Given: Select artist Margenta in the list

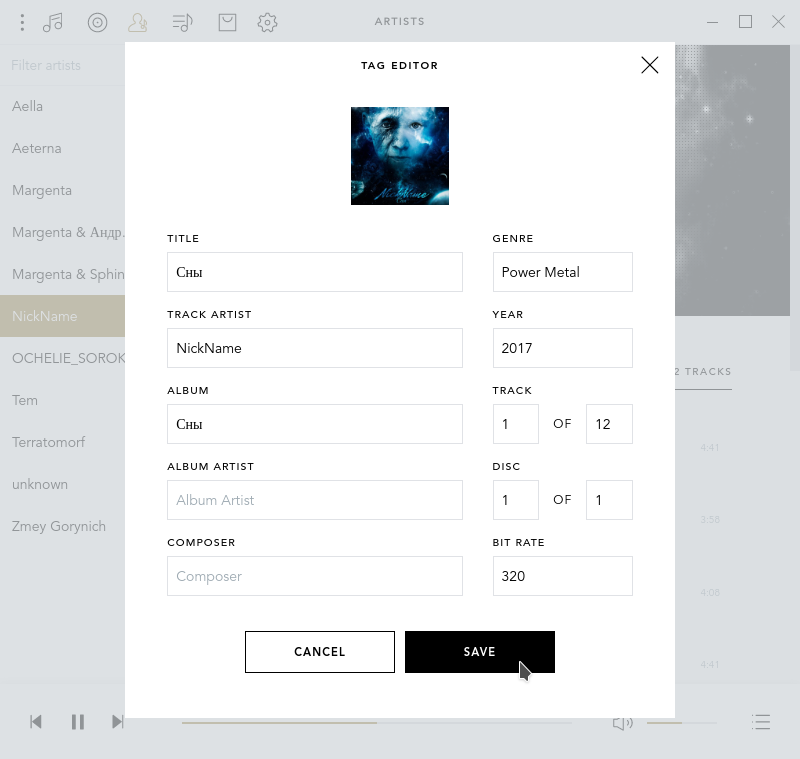Looking at the screenshot, I should coord(62,190).
